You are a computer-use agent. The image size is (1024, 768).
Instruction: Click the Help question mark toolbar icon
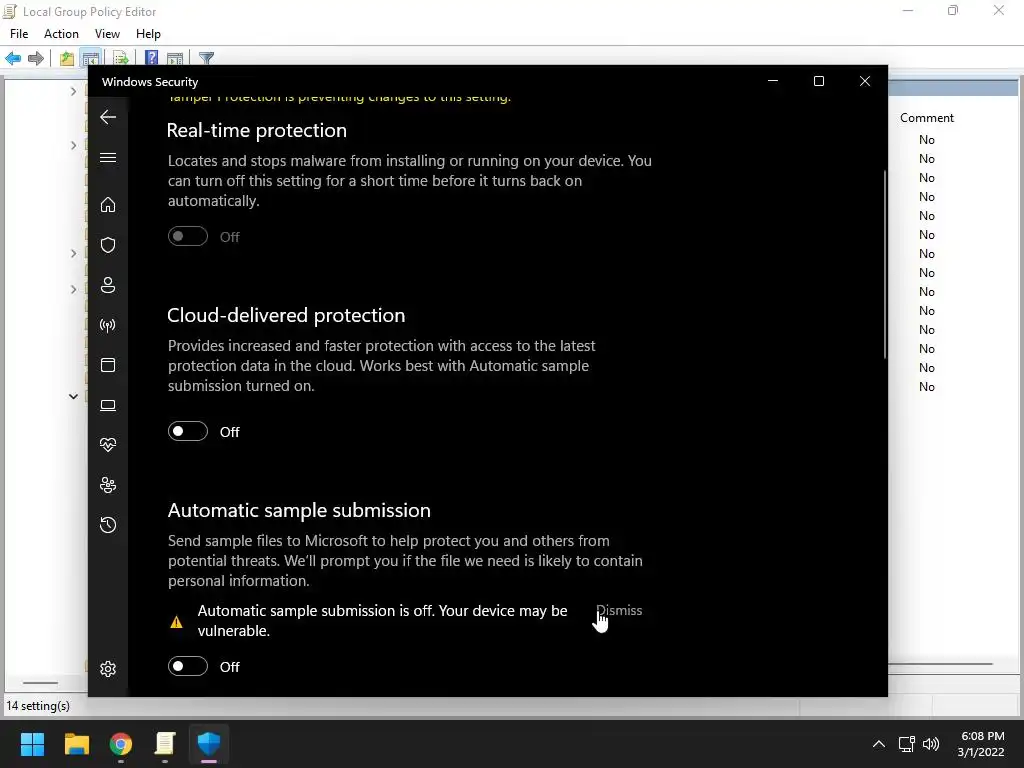(x=152, y=58)
